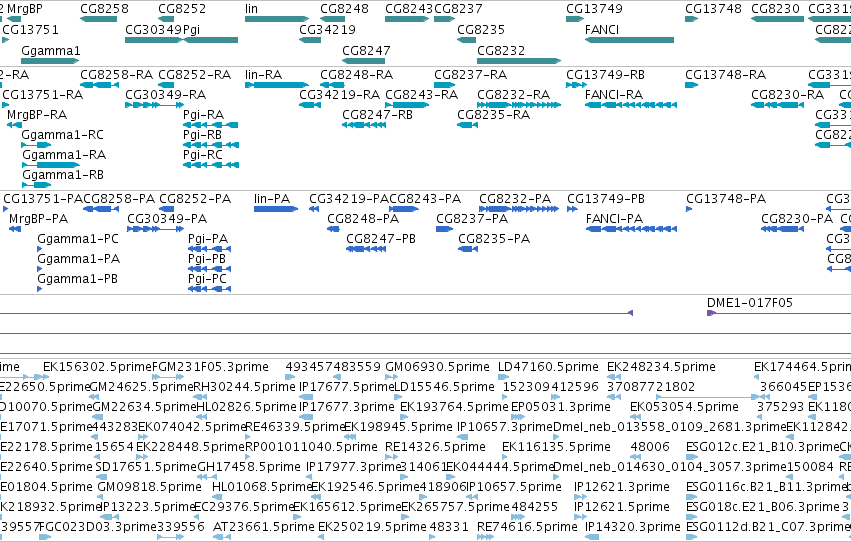This screenshot has width=851, height=542.
Task: Open the CG8230-PA protein feature
Action: 783,229
